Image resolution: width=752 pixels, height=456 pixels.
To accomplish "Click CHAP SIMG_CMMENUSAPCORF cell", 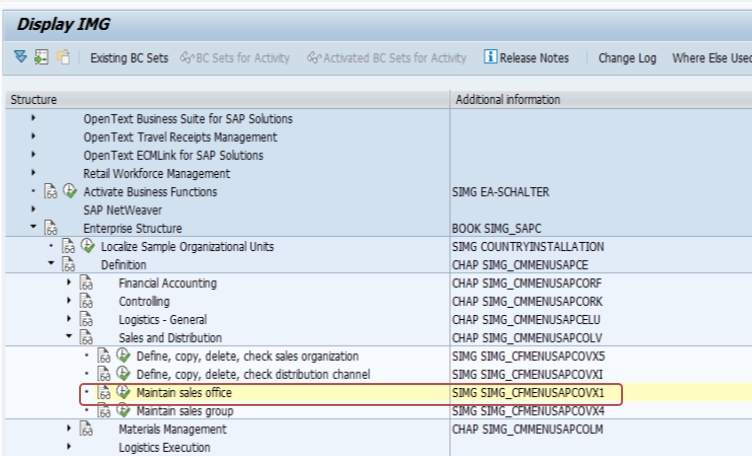I will tap(527, 283).
